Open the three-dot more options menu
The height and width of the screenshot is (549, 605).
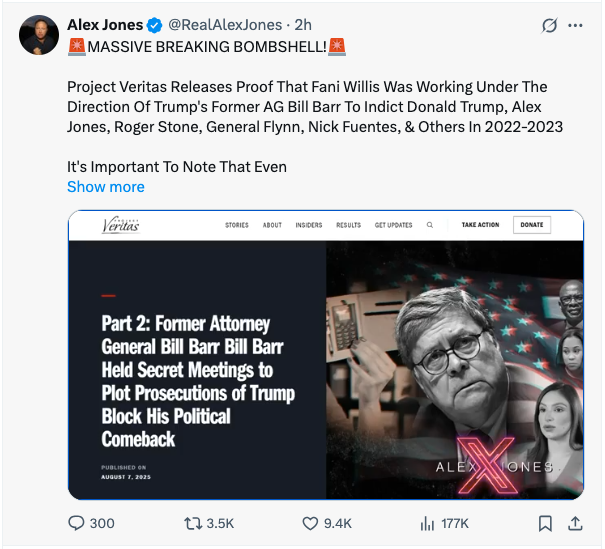[575, 25]
